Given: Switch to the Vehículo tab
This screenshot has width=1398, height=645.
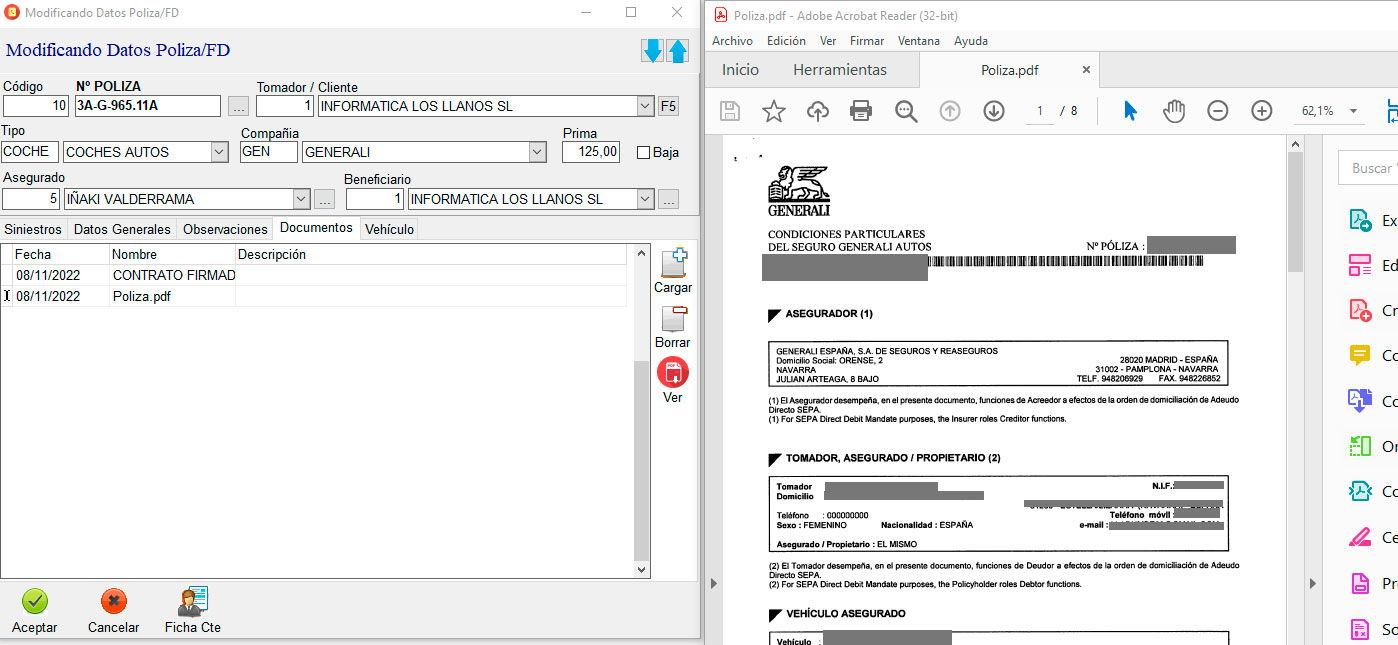Looking at the screenshot, I should point(389,229).
